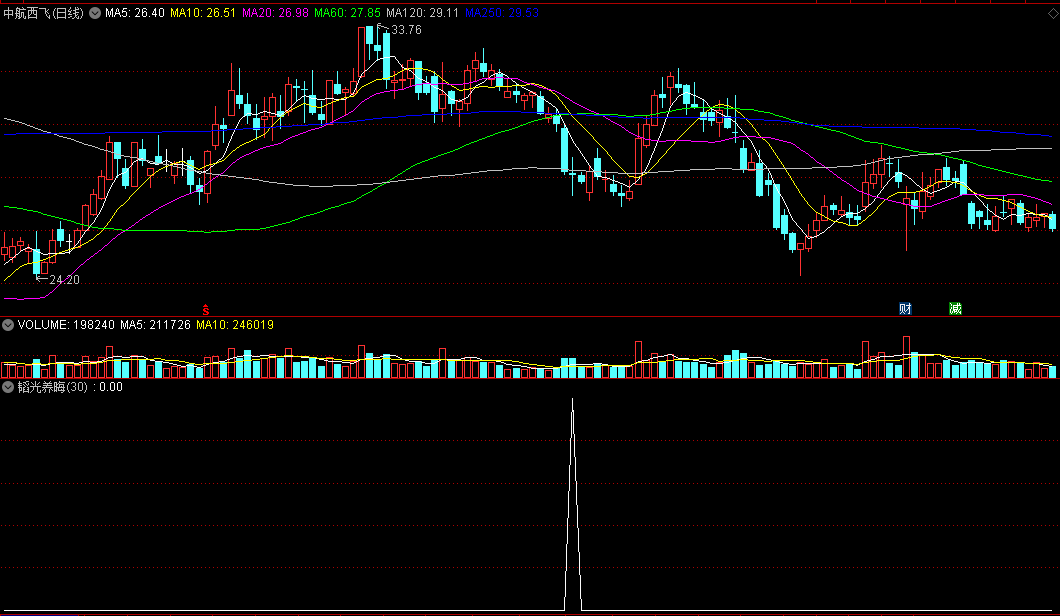The height and width of the screenshot is (616, 1060).
Task: Select the MA120: 29.11 label
Action: click(423, 13)
